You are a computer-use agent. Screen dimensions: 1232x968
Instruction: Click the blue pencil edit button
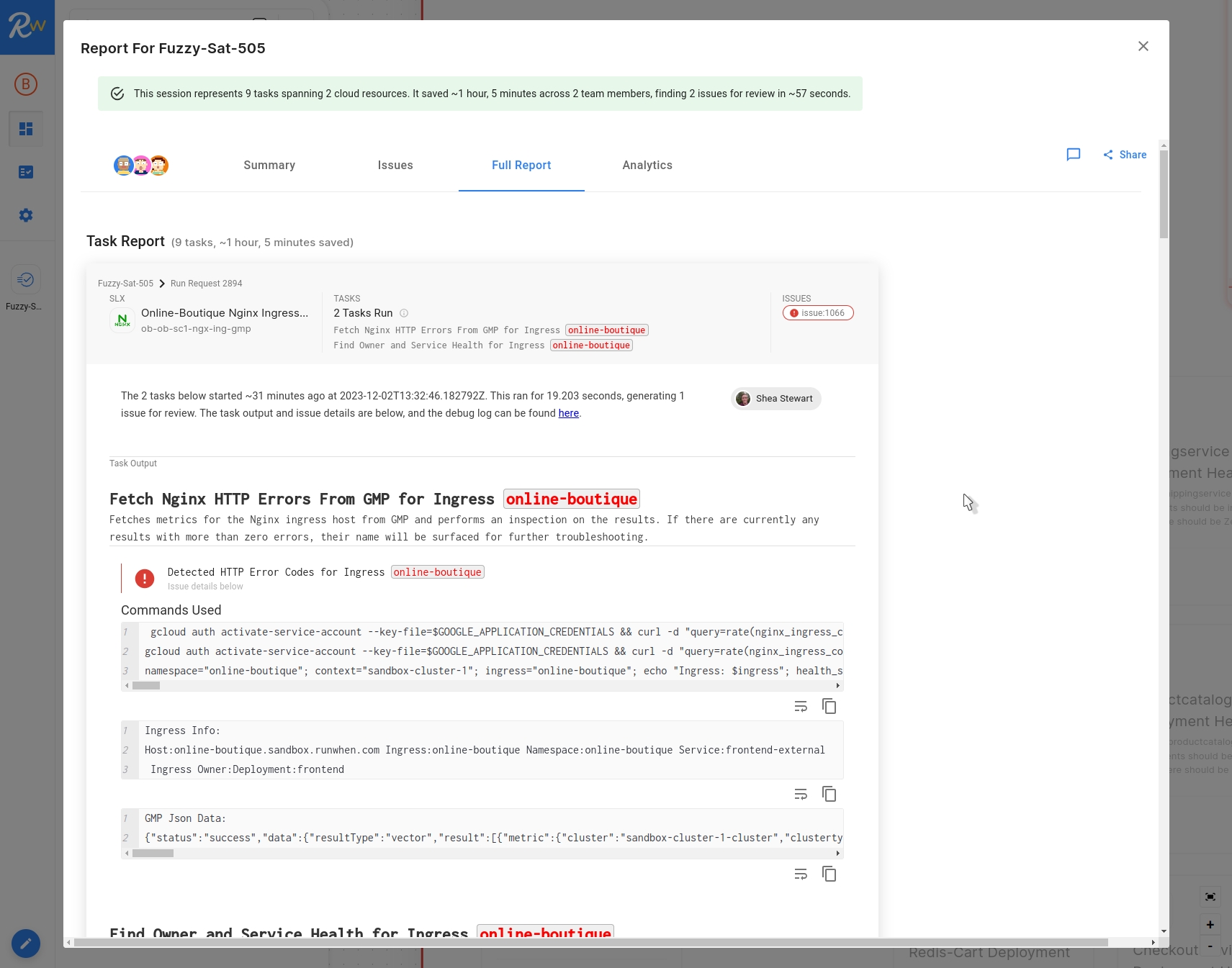pyautogui.click(x=26, y=943)
